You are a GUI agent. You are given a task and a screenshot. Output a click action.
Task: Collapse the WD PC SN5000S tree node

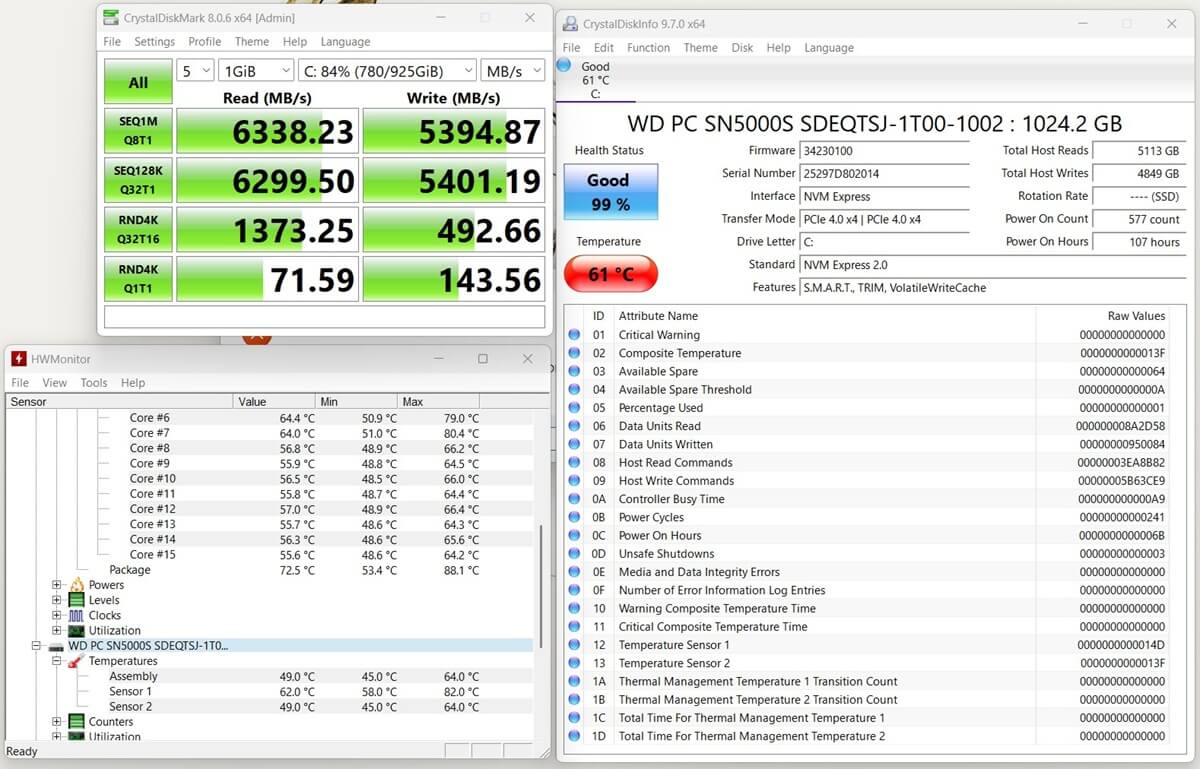click(36, 646)
